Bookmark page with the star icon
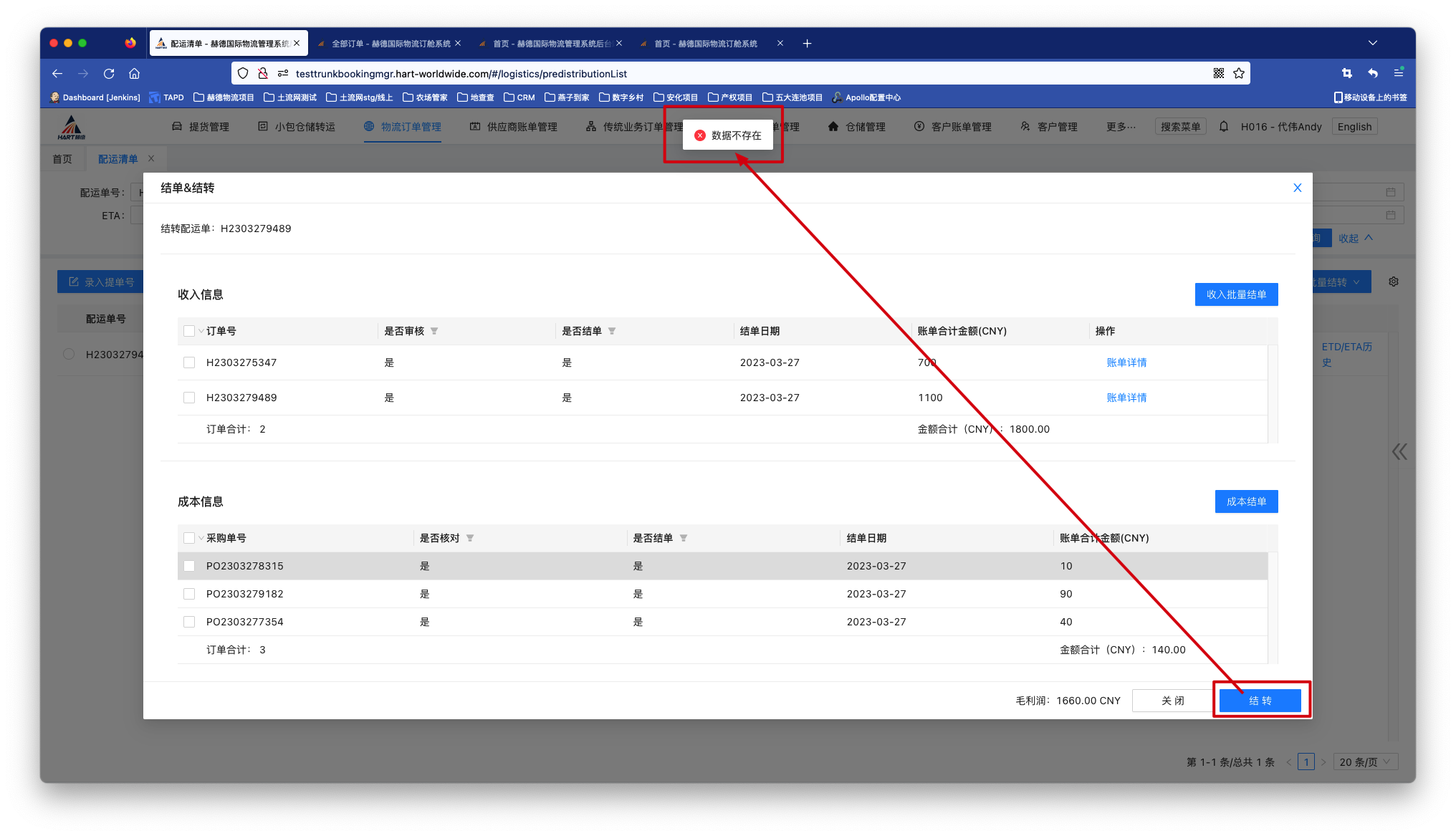The image size is (1456, 836). tap(1239, 74)
